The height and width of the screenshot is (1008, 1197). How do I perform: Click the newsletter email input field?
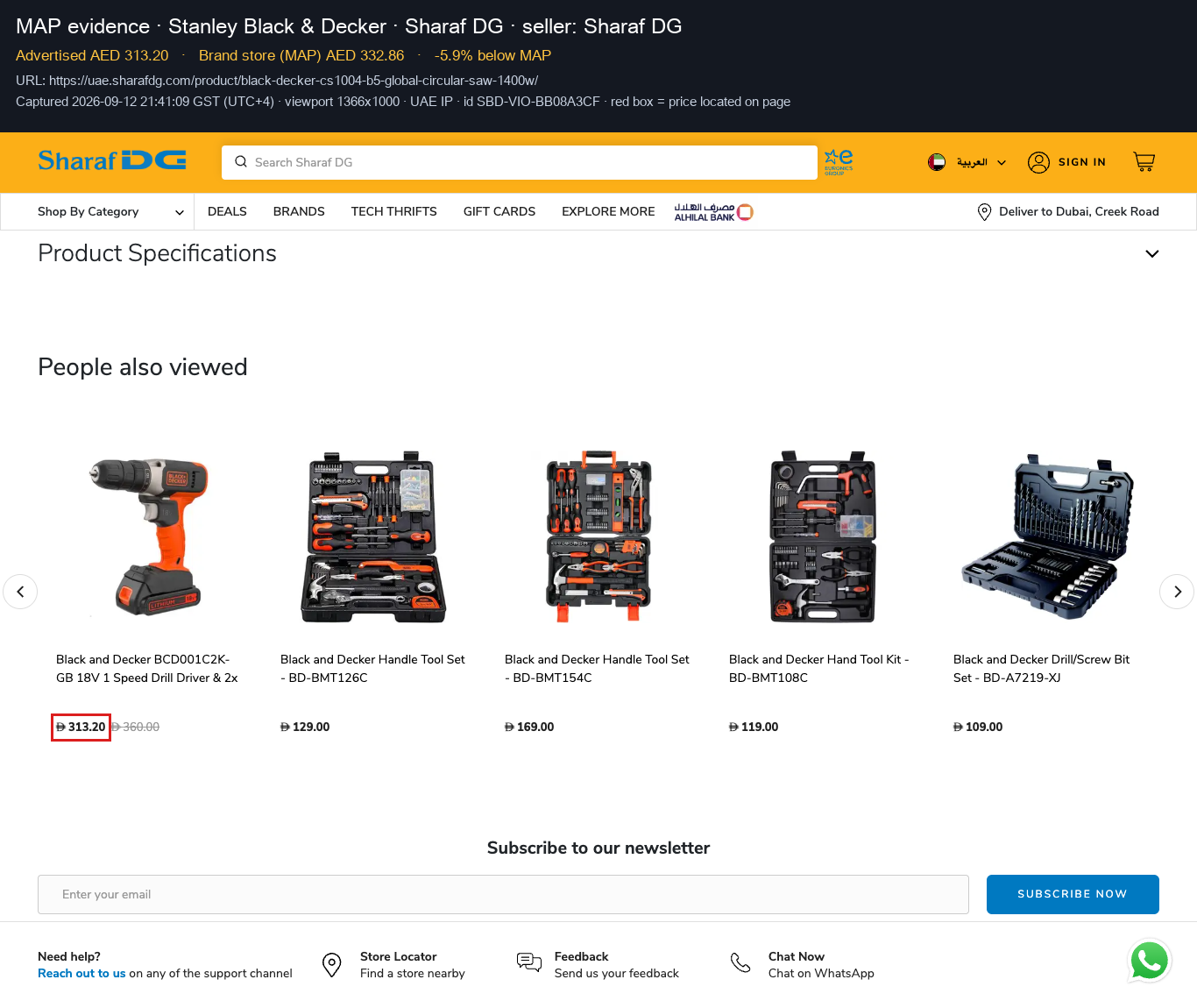503,894
